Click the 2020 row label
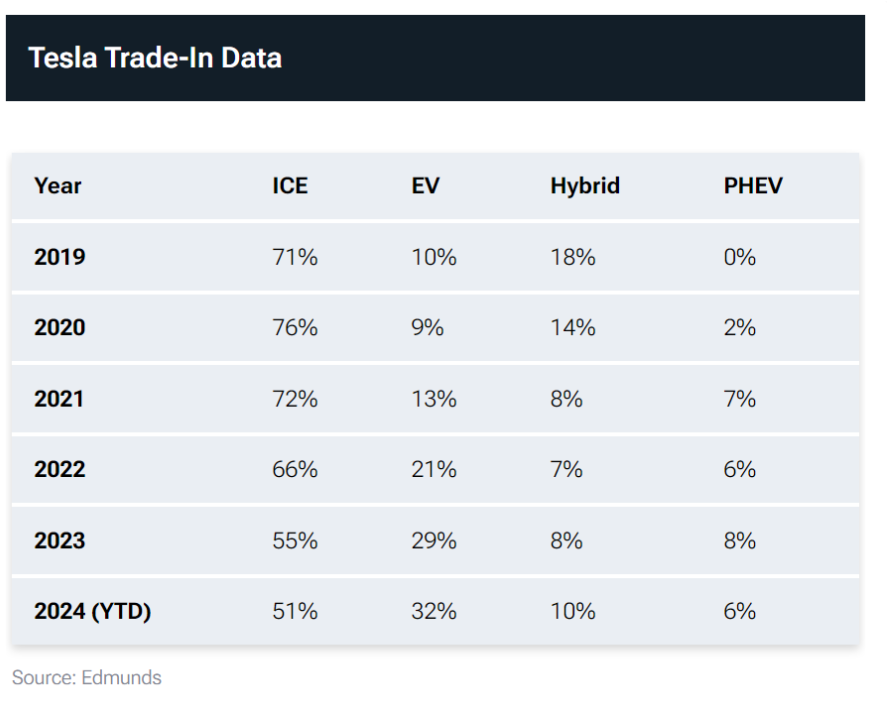The width and height of the screenshot is (889, 704). click(x=60, y=328)
